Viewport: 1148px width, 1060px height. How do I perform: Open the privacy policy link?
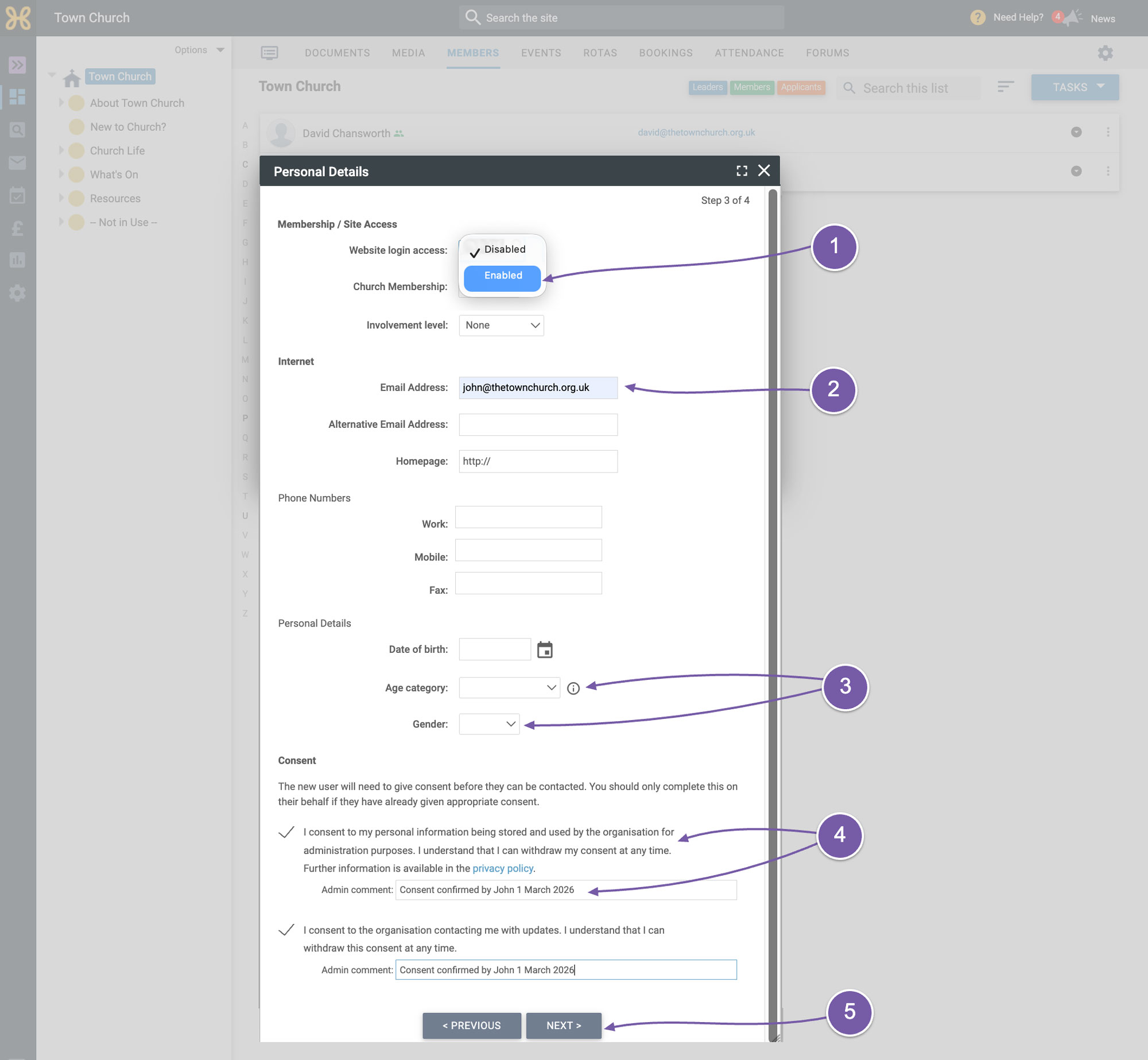(x=503, y=868)
